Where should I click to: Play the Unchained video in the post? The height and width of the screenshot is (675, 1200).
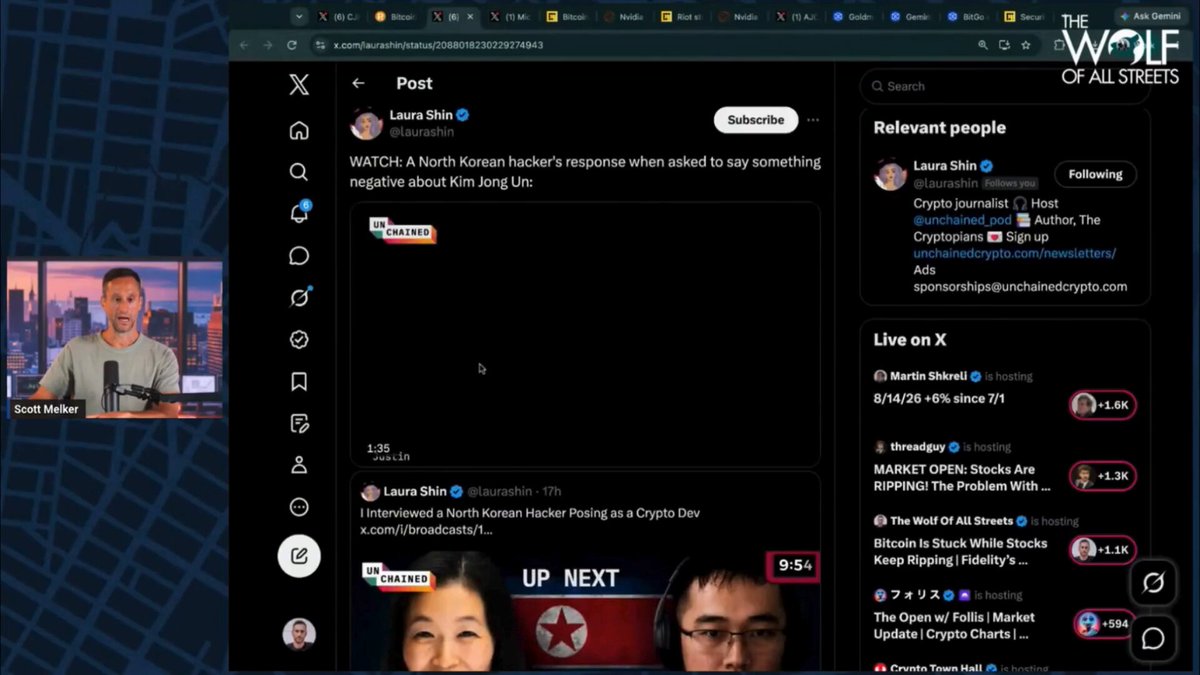(585, 335)
